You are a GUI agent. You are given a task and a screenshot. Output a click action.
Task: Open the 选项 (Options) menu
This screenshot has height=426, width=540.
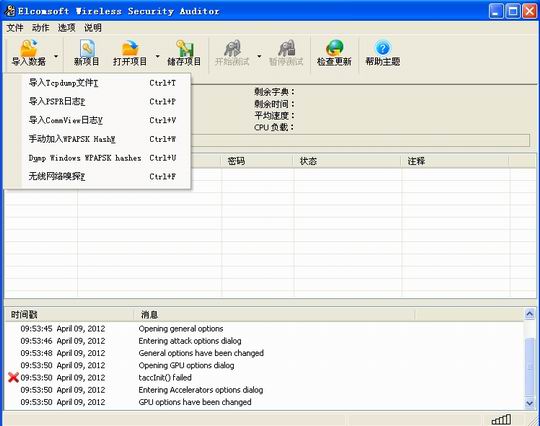pyautogui.click(x=66, y=28)
